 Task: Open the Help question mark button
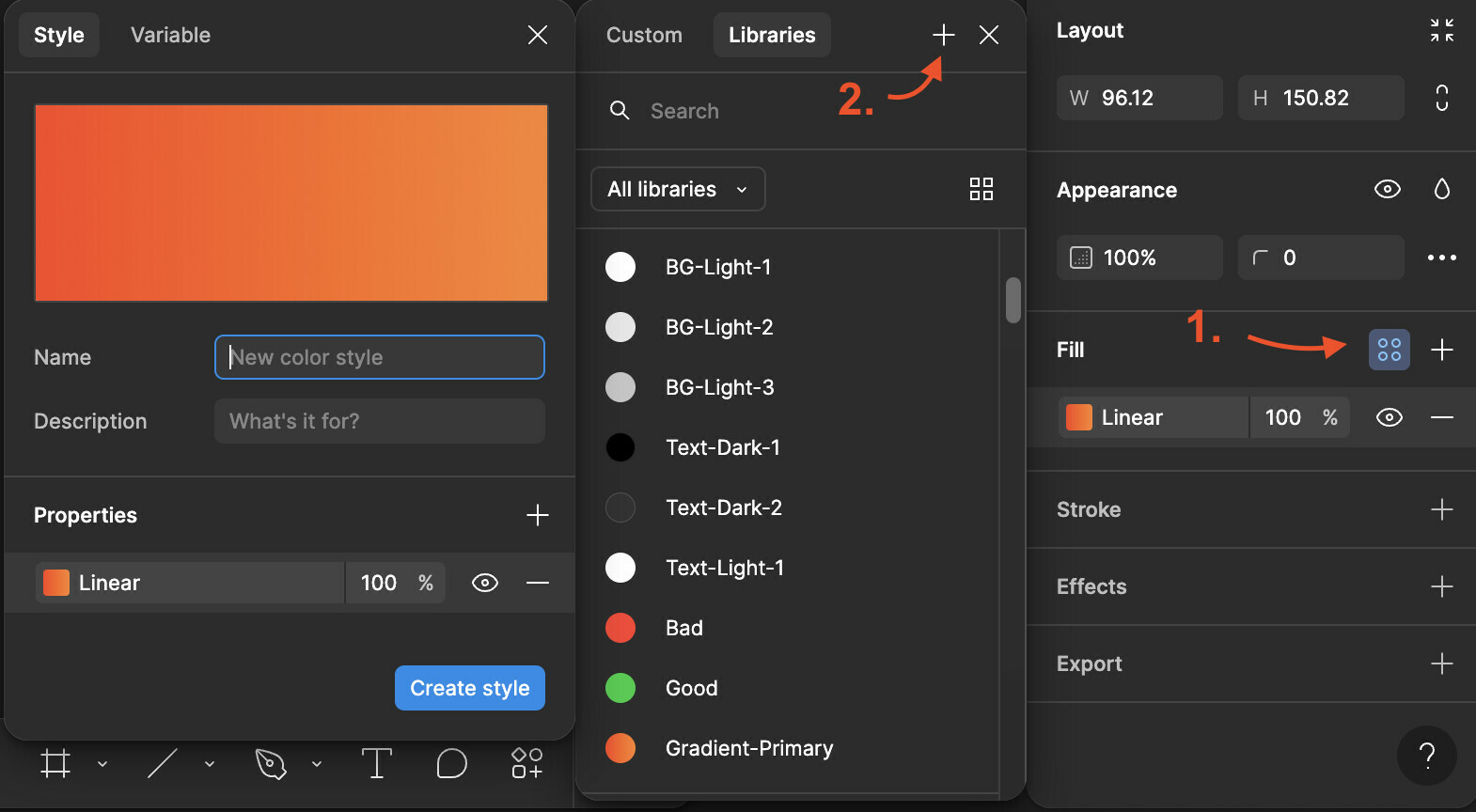pos(1427,756)
